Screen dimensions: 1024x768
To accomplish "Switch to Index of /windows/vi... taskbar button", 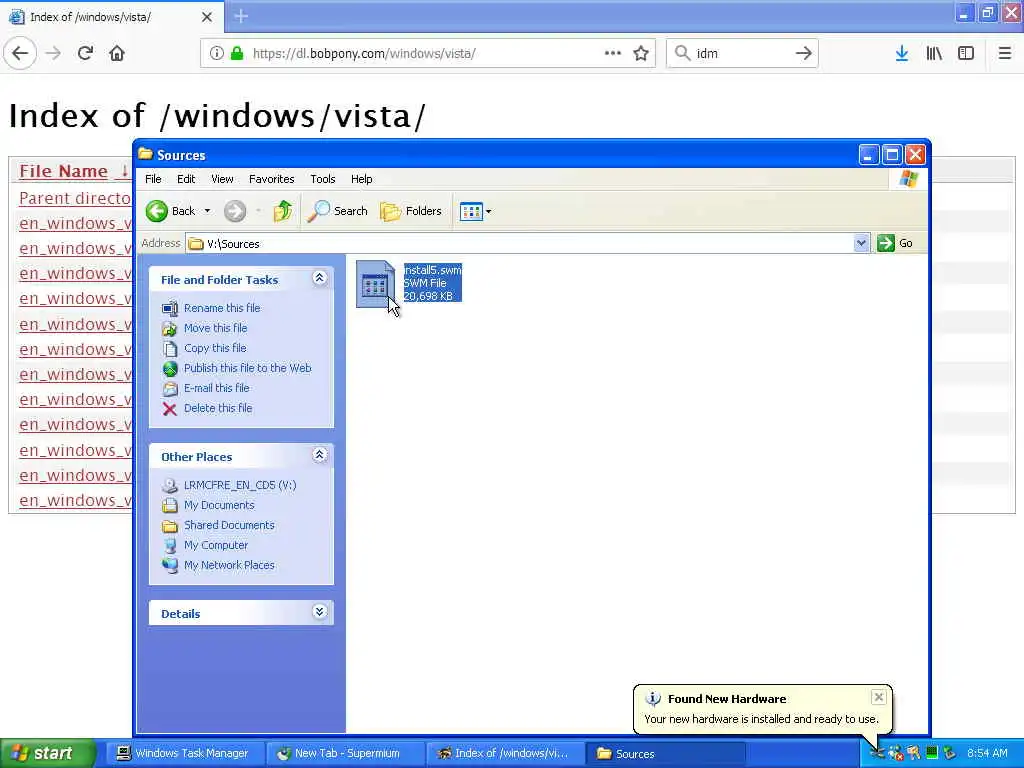I will coord(505,754).
